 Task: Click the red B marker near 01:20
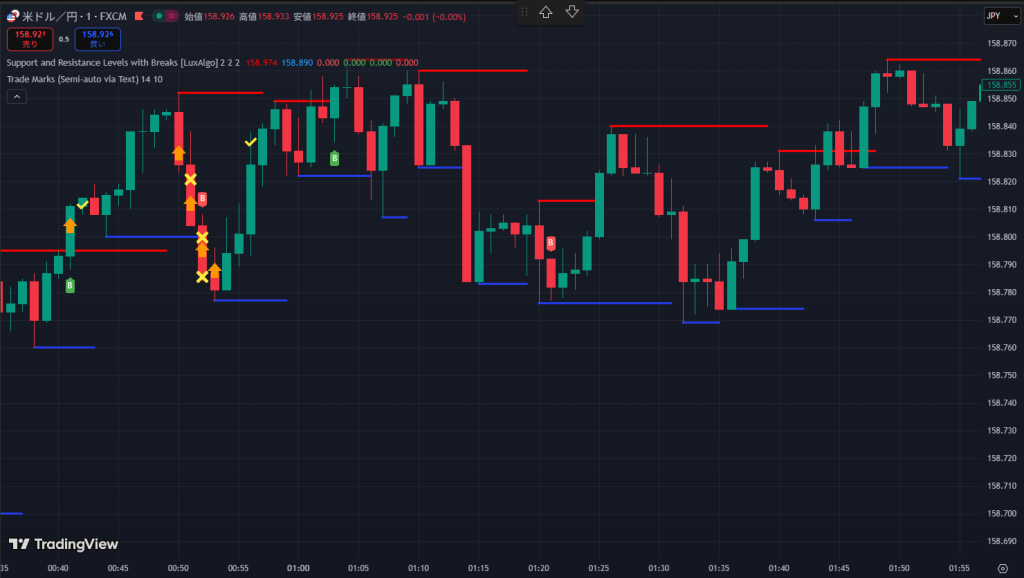tap(551, 243)
